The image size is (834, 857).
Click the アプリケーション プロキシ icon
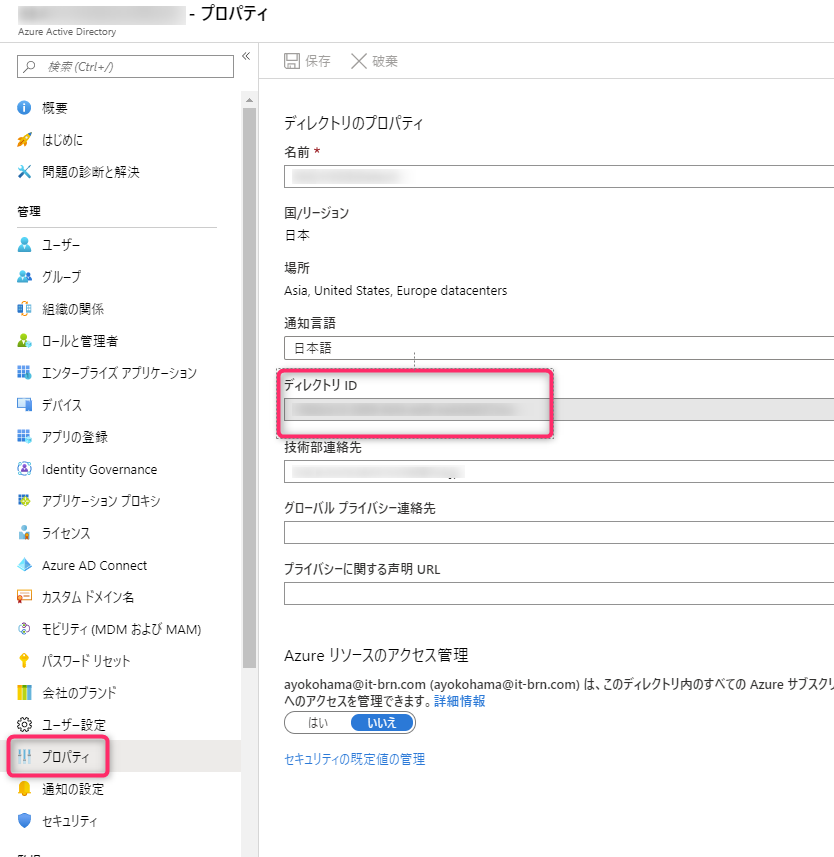pyautogui.click(x=24, y=501)
